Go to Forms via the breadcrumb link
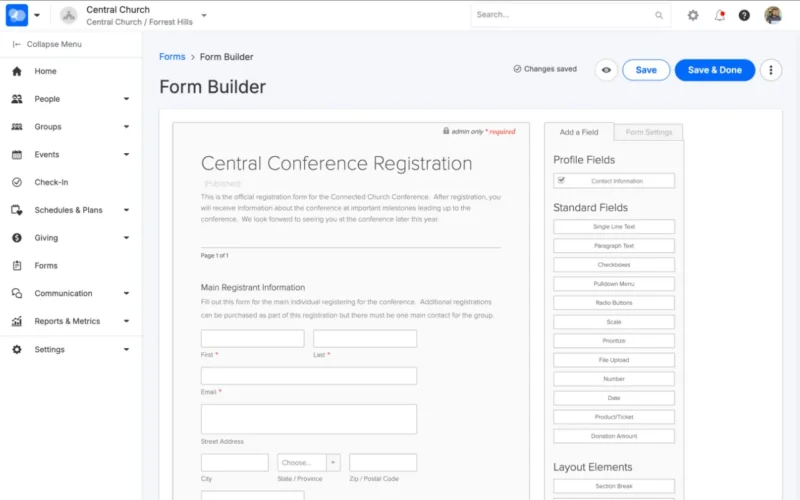This screenshot has height=500, width=800. tap(172, 57)
